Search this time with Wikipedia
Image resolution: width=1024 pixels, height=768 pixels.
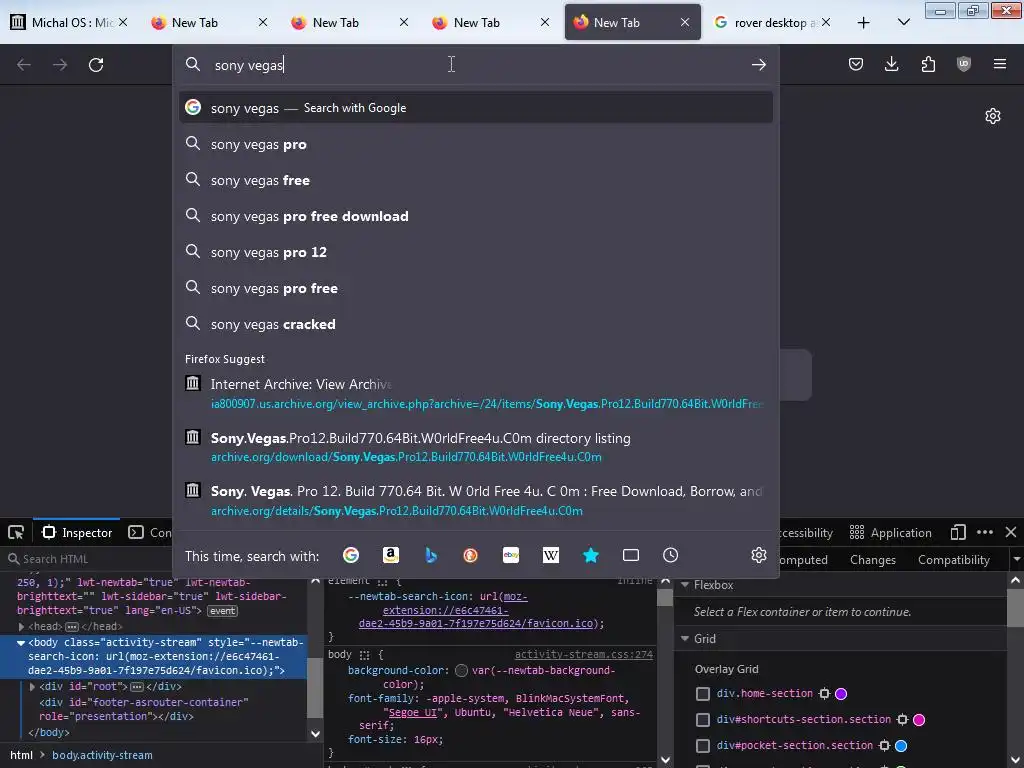(551, 555)
